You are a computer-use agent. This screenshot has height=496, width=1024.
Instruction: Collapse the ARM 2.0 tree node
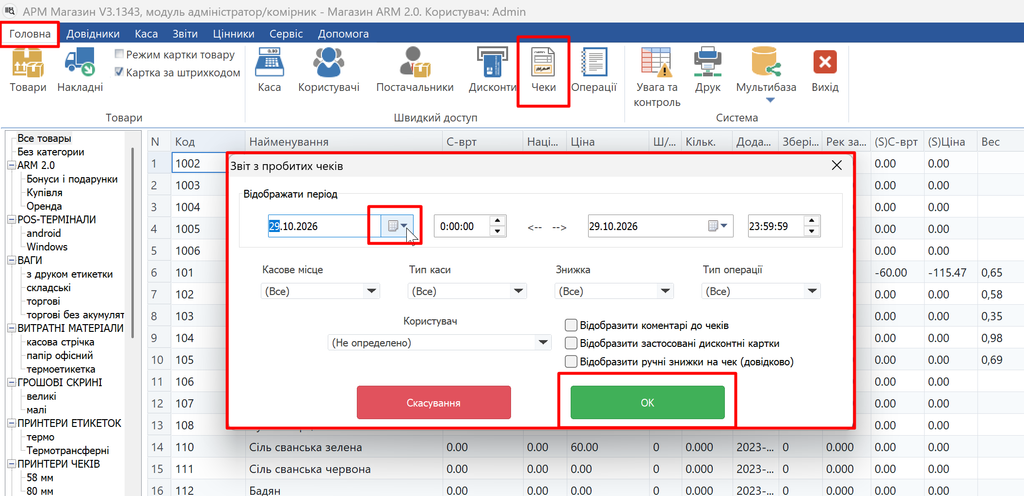pyautogui.click(x=11, y=165)
